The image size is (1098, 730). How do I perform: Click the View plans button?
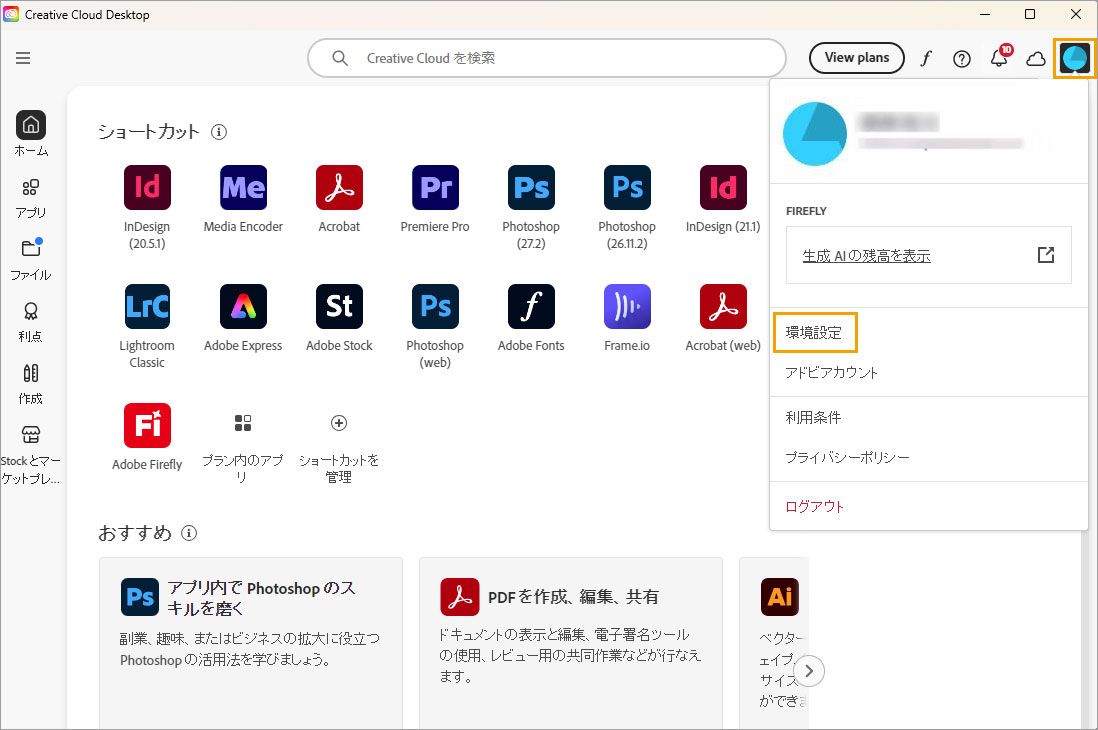pyautogui.click(x=856, y=58)
